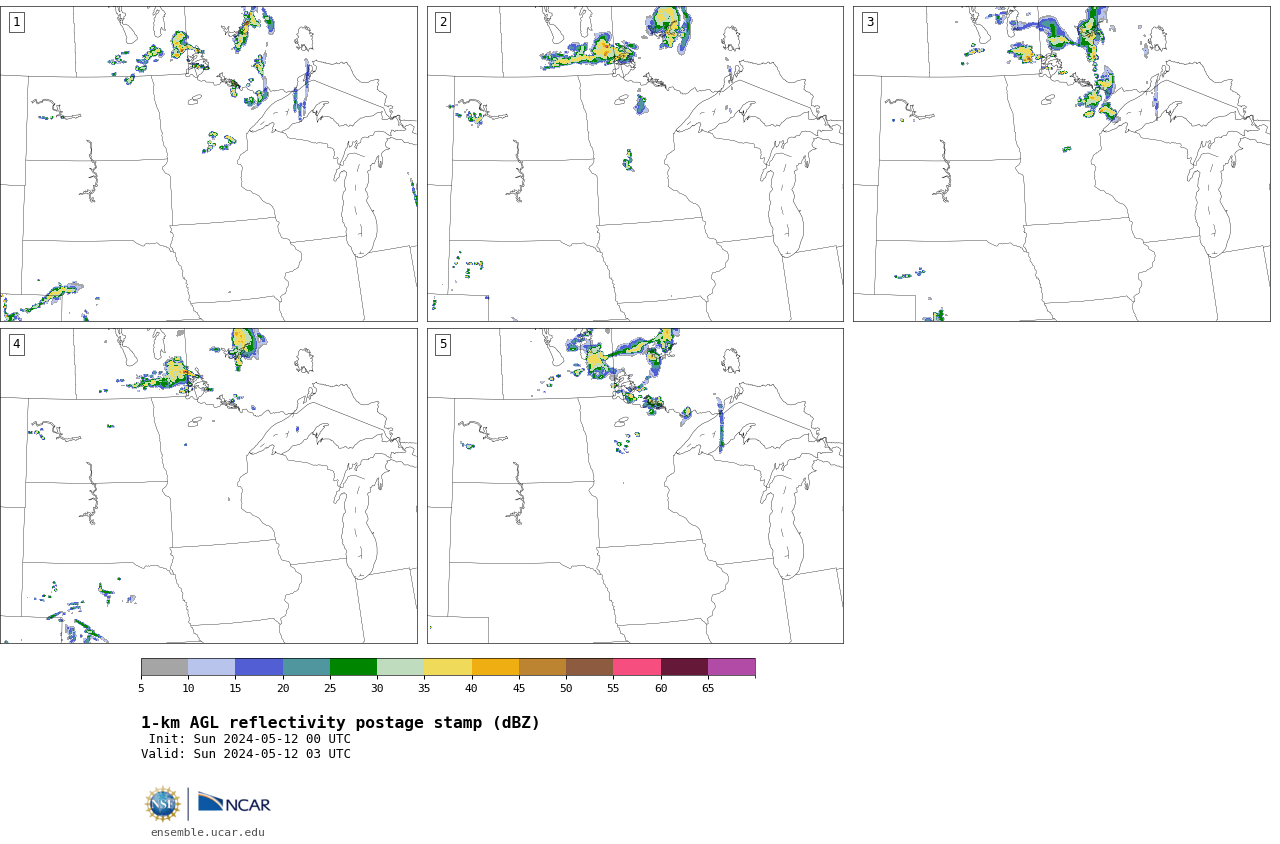Viewport: 1280px width, 844px height.
Task: Click the purple 65+ dBZ swatch
Action: (731, 667)
